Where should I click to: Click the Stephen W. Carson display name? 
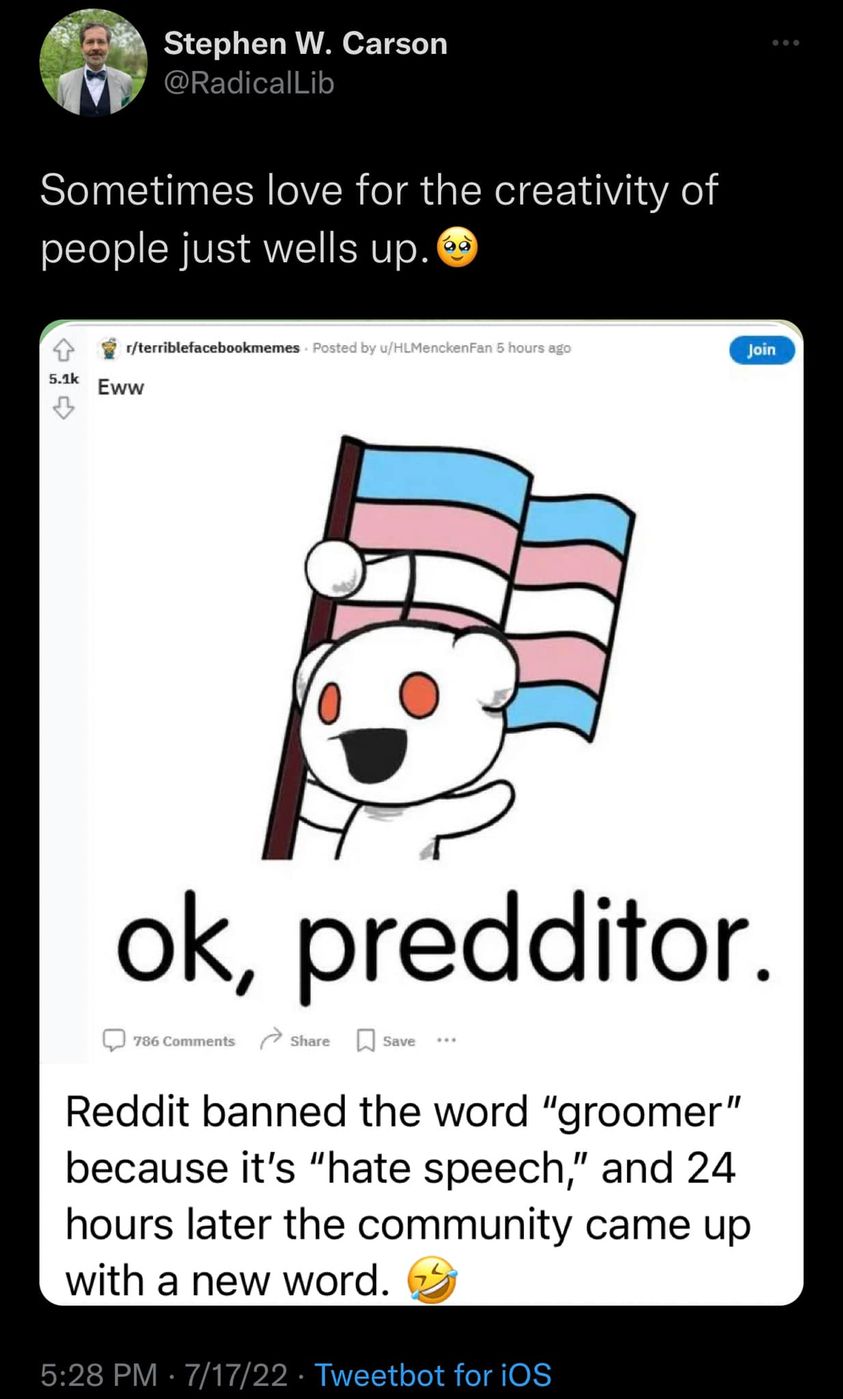click(x=305, y=43)
